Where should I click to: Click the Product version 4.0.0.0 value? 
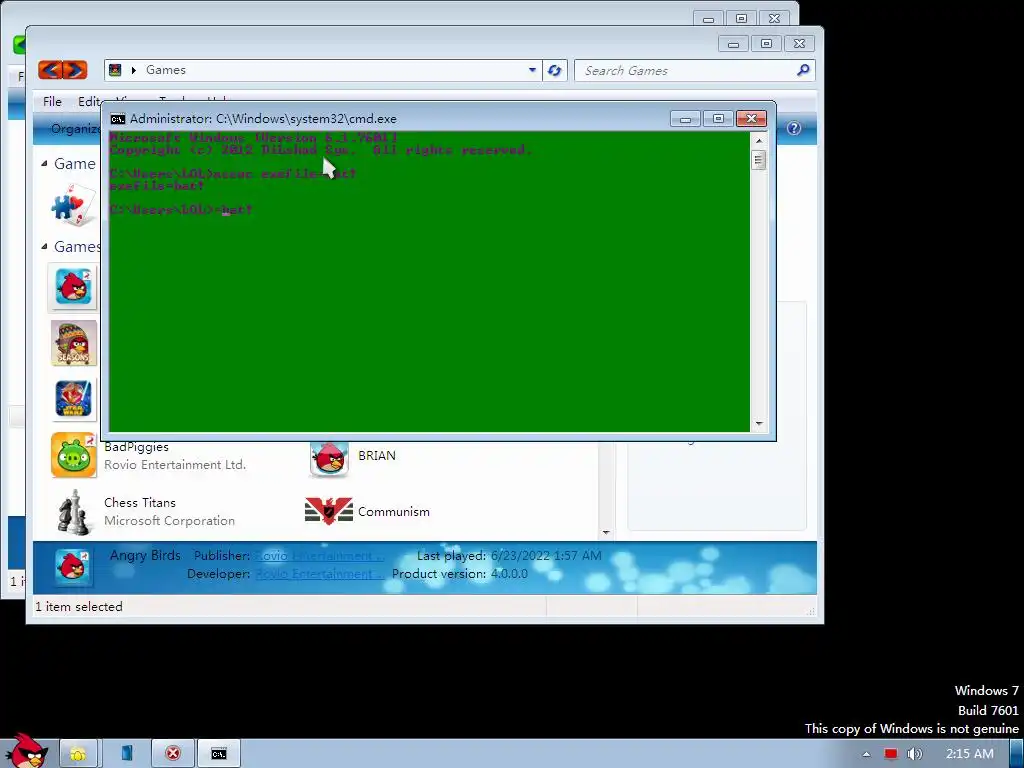(x=508, y=574)
